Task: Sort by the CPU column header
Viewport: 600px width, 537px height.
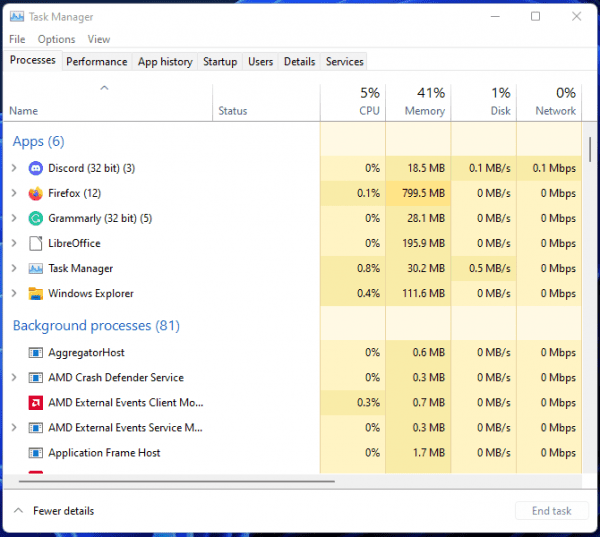Action: pos(353,103)
